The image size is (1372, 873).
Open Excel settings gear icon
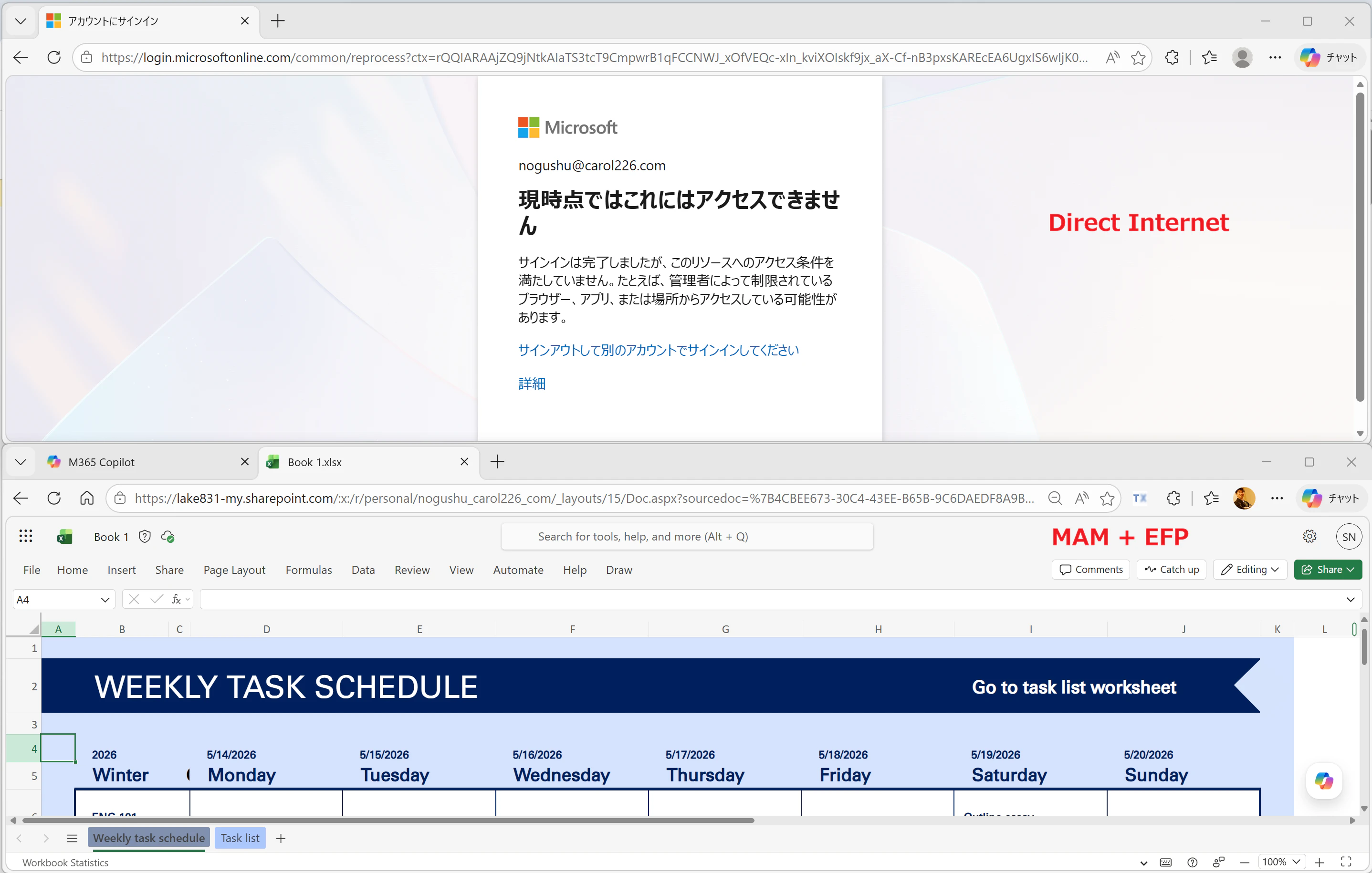click(1309, 536)
